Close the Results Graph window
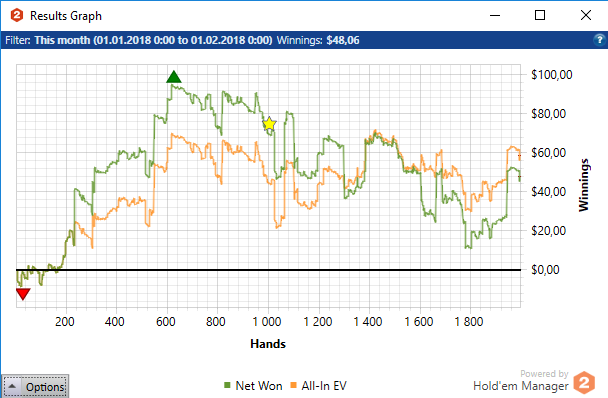 tap(586, 16)
